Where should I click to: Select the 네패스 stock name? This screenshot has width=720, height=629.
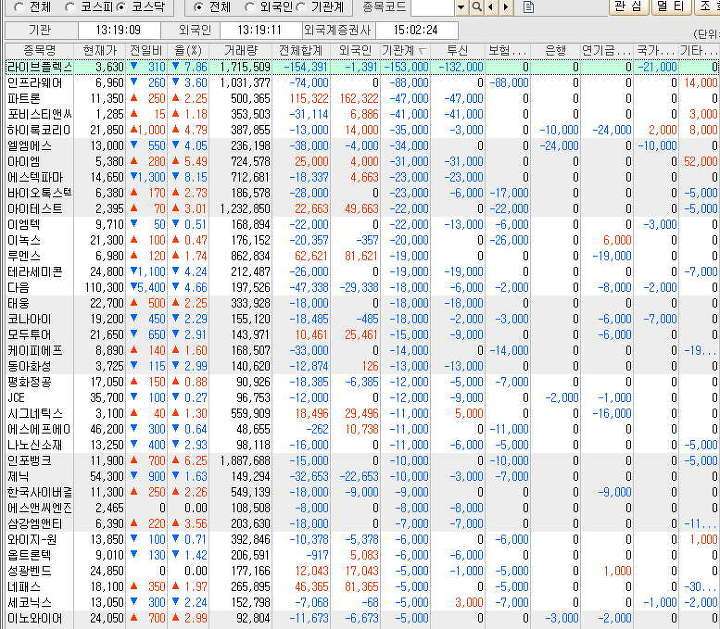coord(24,586)
